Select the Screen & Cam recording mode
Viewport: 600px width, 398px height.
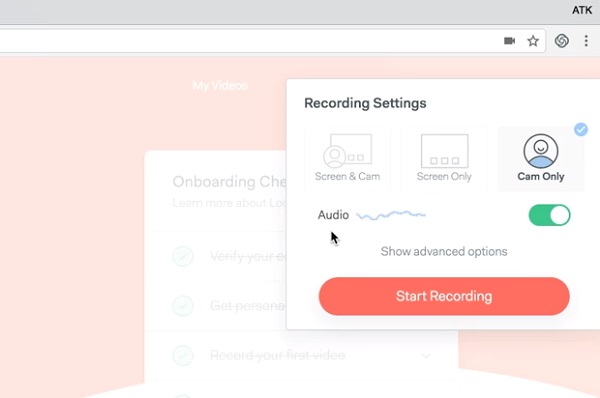[x=347, y=158]
